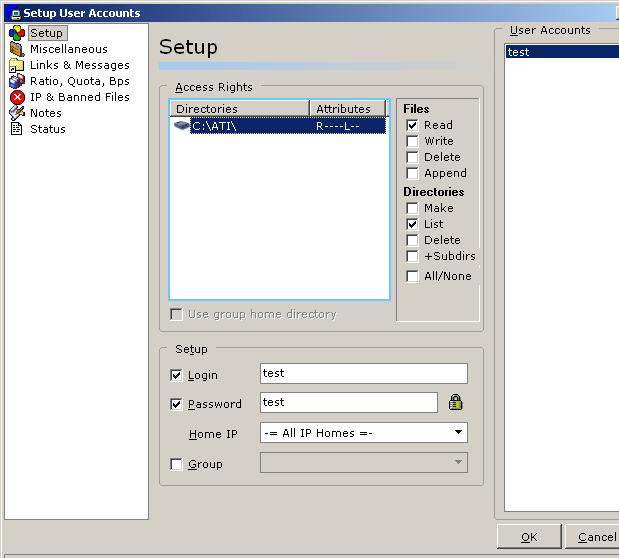
Task: Click the Directories column header
Action: pyautogui.click(x=240, y=109)
